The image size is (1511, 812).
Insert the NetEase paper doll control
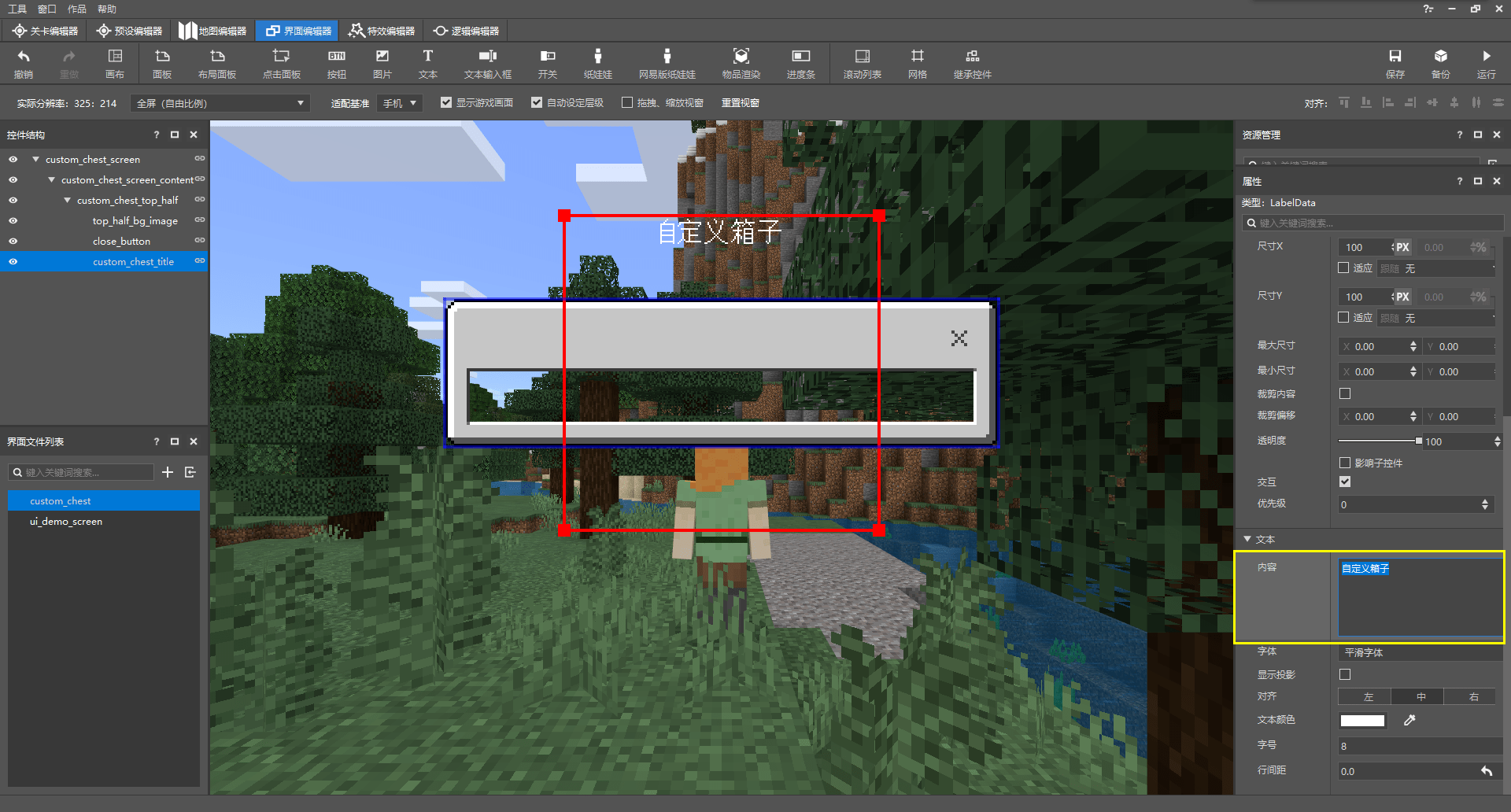click(667, 63)
